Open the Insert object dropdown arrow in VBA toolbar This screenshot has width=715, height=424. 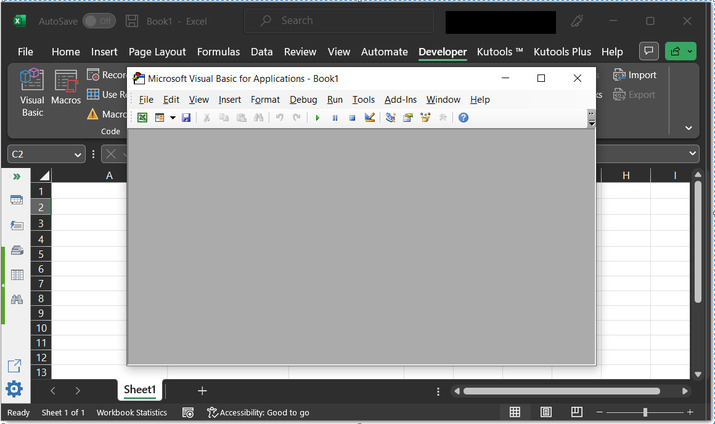point(173,118)
